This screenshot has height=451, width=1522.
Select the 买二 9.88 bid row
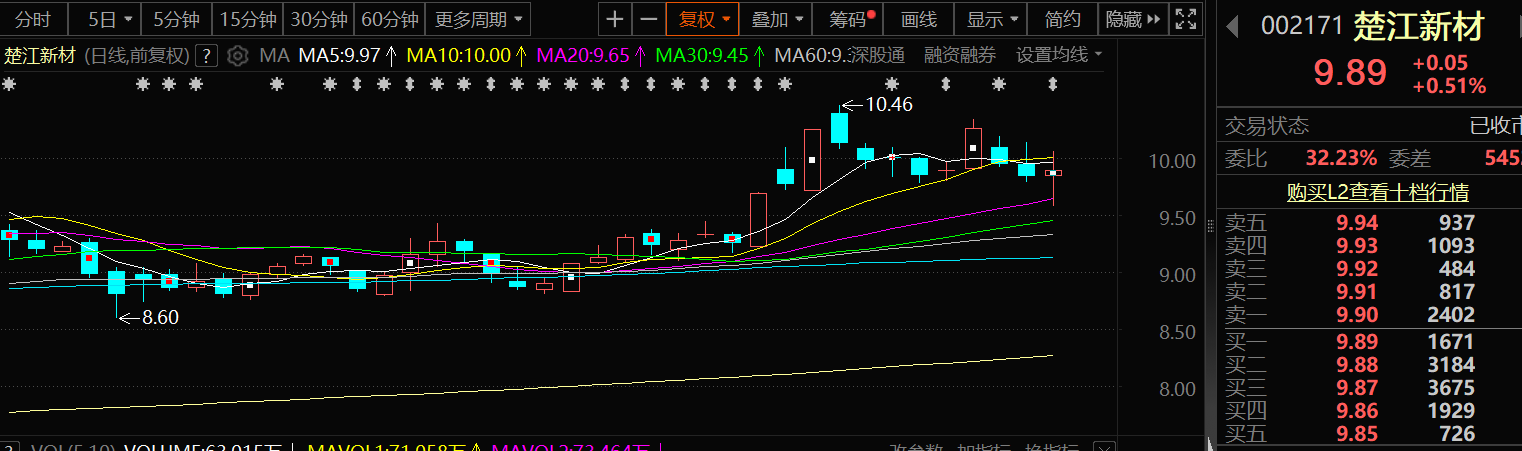(1369, 365)
